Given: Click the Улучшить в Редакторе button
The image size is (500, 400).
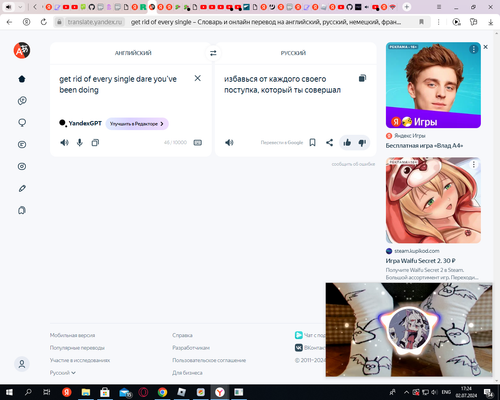Looking at the screenshot, I should [x=137, y=124].
